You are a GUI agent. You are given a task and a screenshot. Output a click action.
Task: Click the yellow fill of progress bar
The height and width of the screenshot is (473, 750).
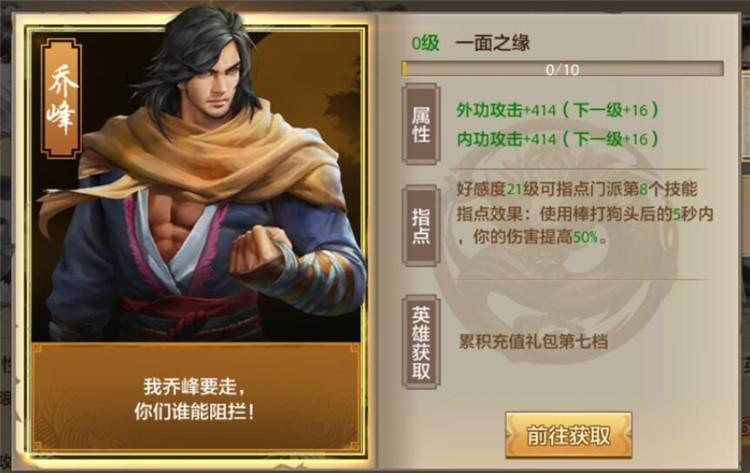click(x=405, y=69)
